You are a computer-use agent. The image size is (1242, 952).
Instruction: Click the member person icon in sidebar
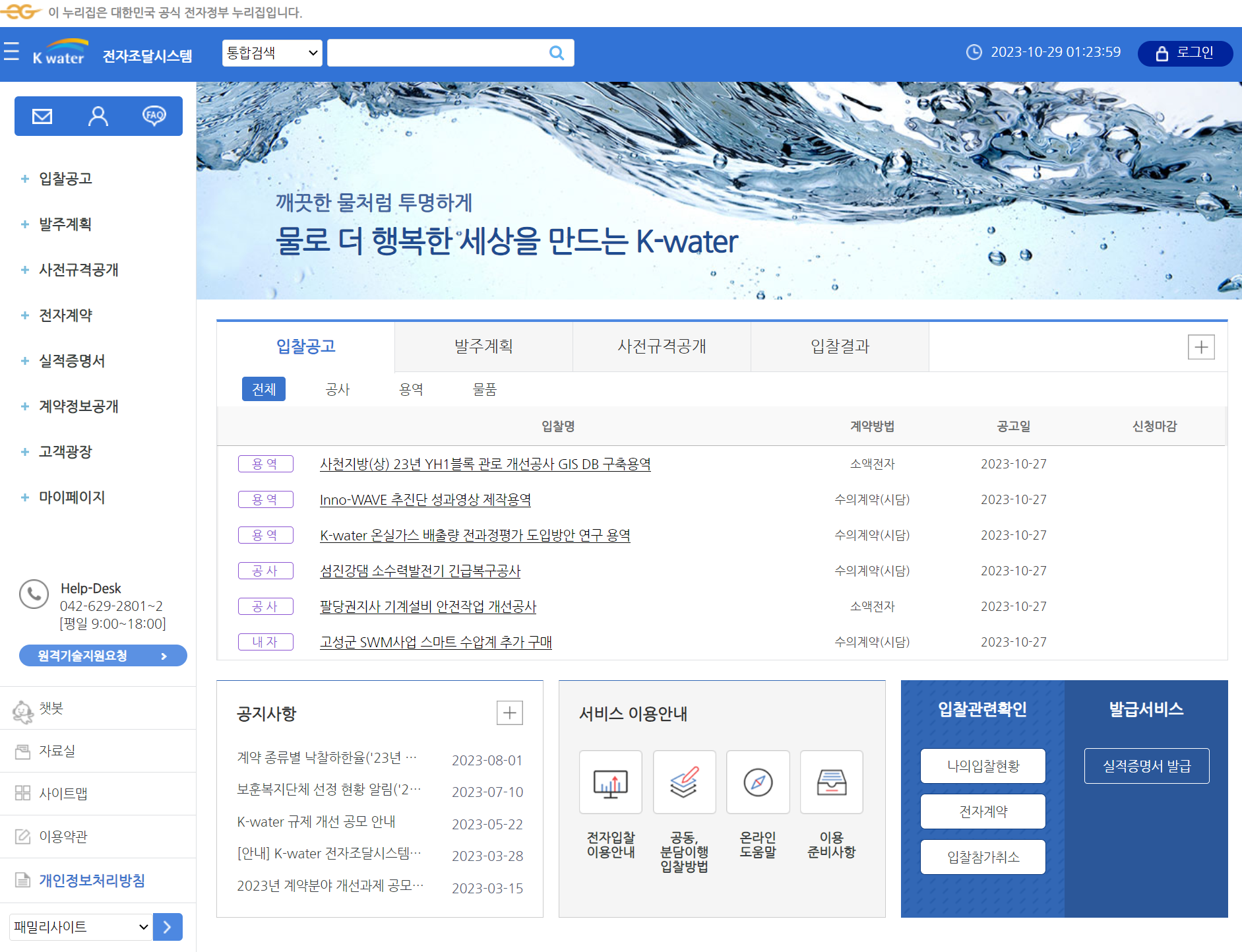[x=98, y=116]
